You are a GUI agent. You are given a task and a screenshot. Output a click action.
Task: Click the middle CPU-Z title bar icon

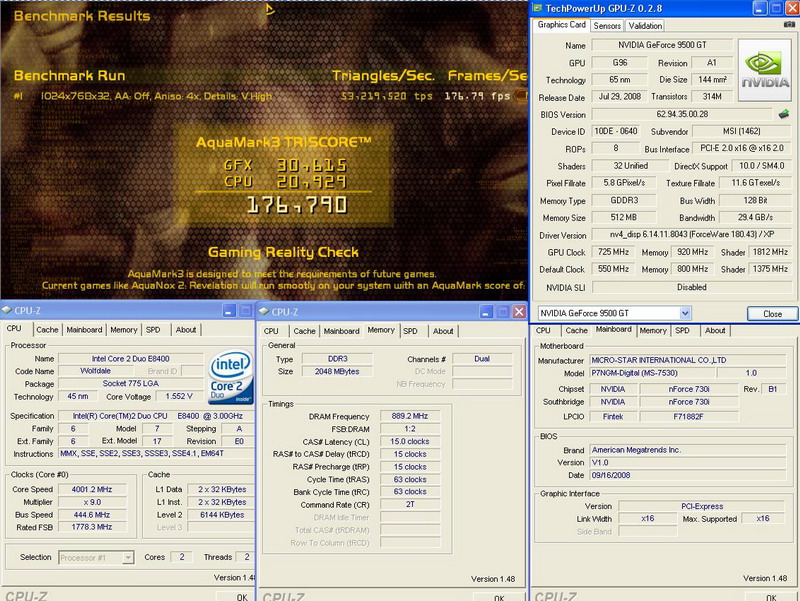264,312
